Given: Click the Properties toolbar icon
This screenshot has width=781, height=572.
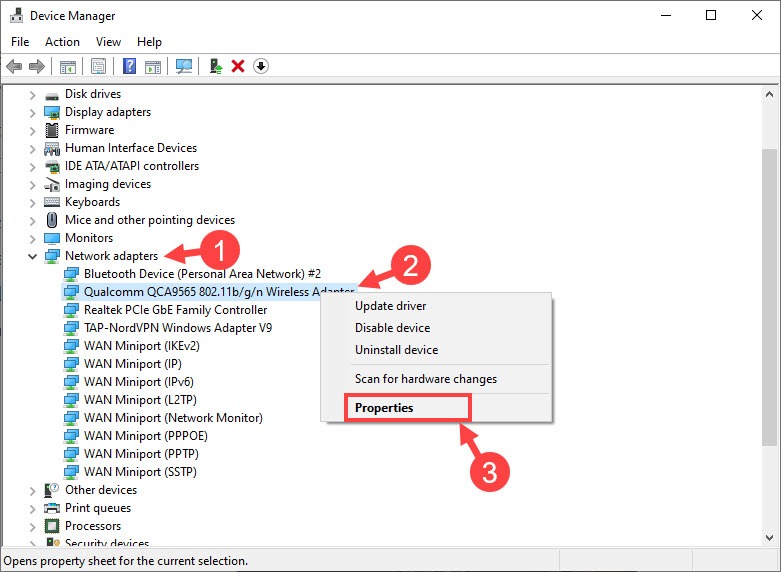Looking at the screenshot, I should 98,67.
